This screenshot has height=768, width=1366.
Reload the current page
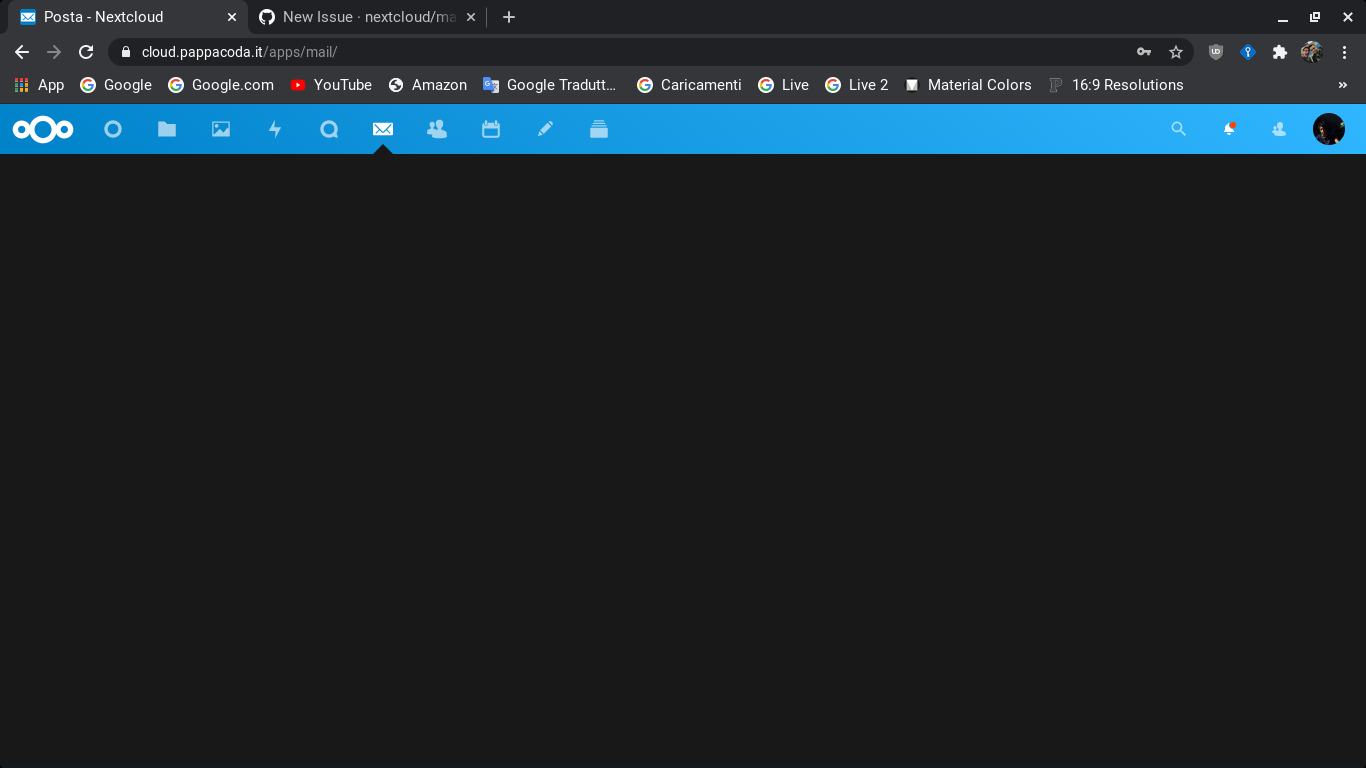click(x=86, y=52)
